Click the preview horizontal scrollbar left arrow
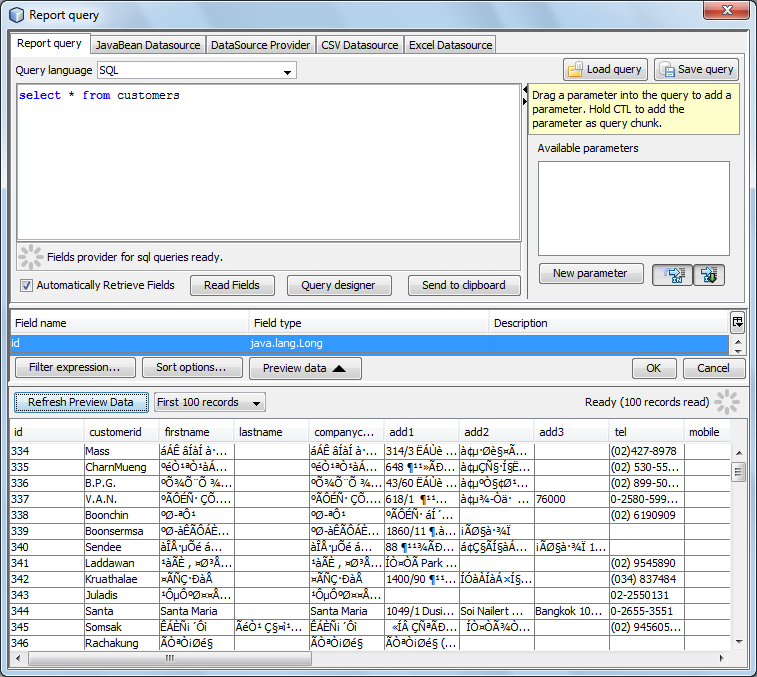 pyautogui.click(x=18, y=659)
